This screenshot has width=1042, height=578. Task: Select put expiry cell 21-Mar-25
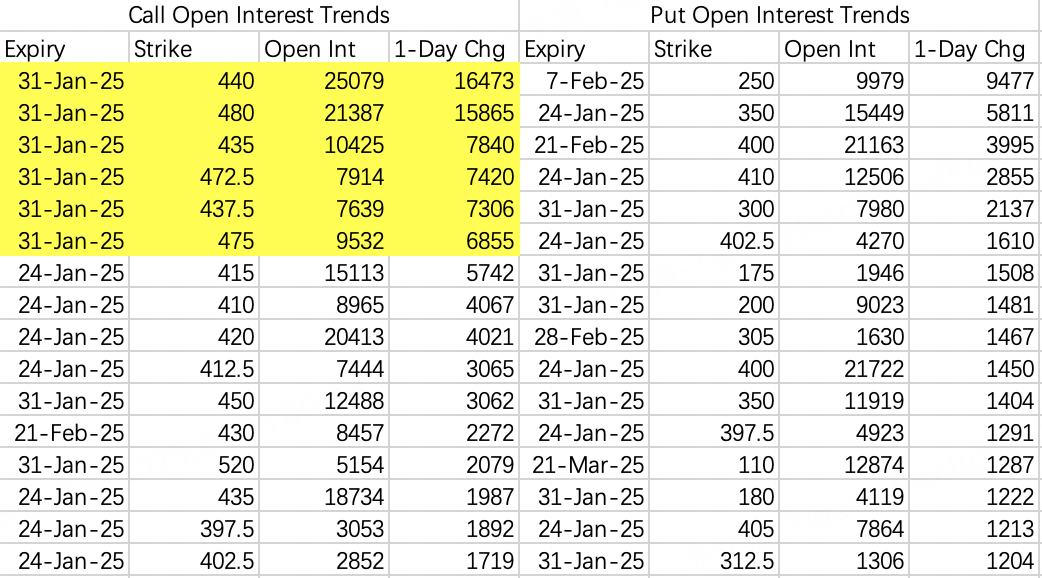[x=583, y=464]
